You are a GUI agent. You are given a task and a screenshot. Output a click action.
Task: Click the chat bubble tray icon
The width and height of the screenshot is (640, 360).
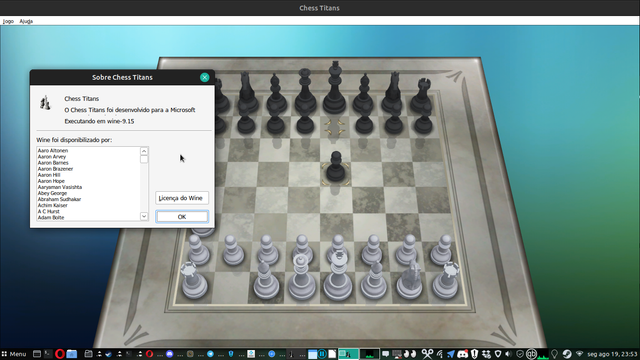click(385, 354)
